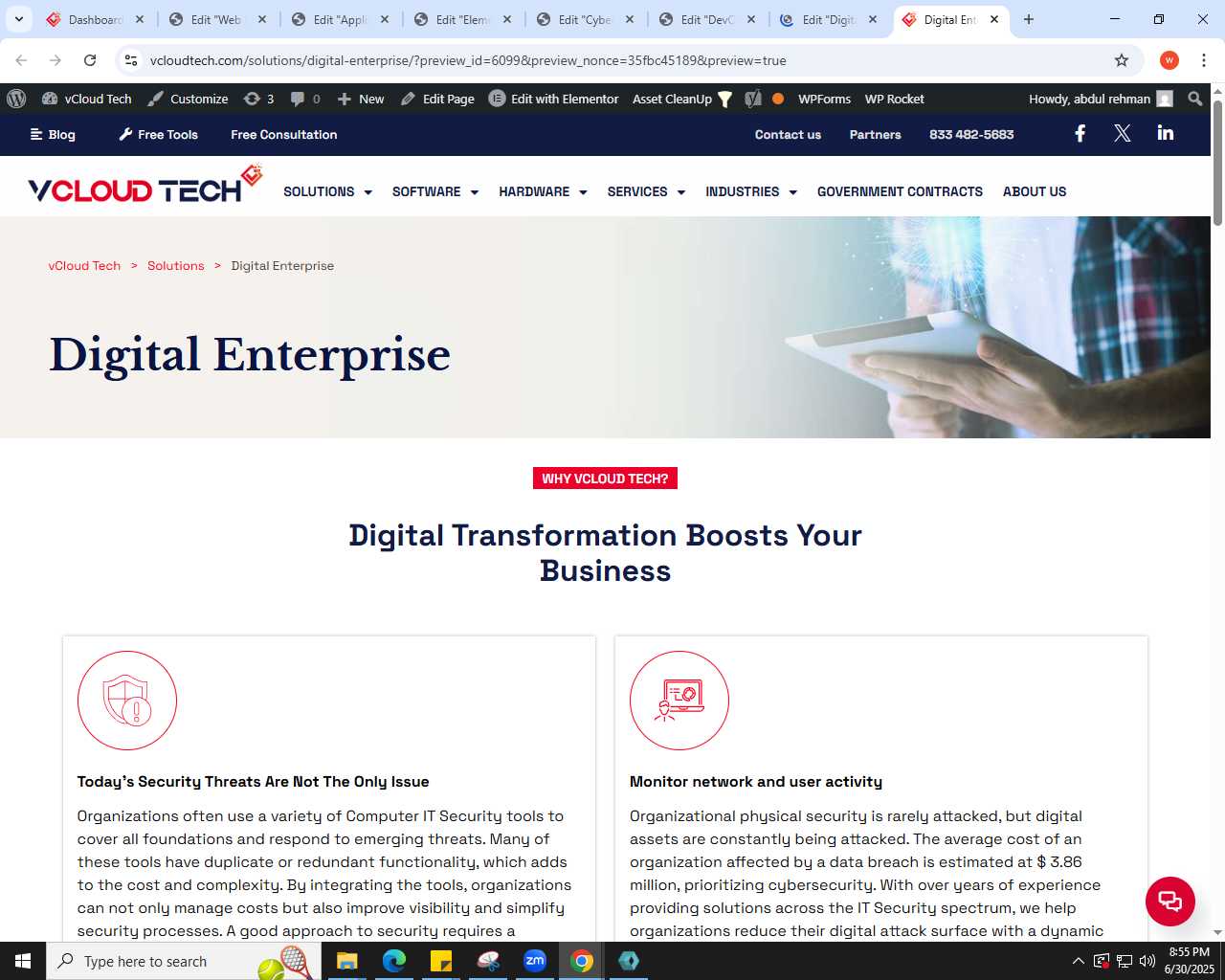Bookmark this page with the star icon

(x=1122, y=60)
